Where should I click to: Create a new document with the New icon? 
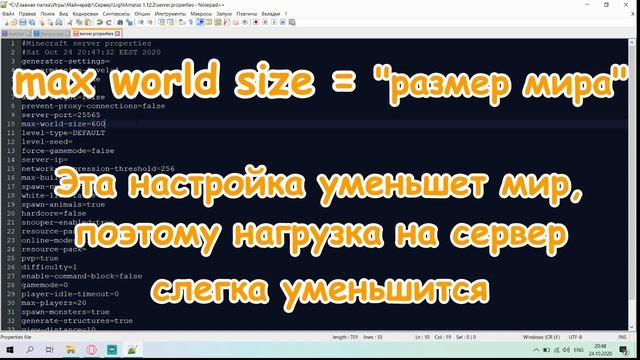7,22
